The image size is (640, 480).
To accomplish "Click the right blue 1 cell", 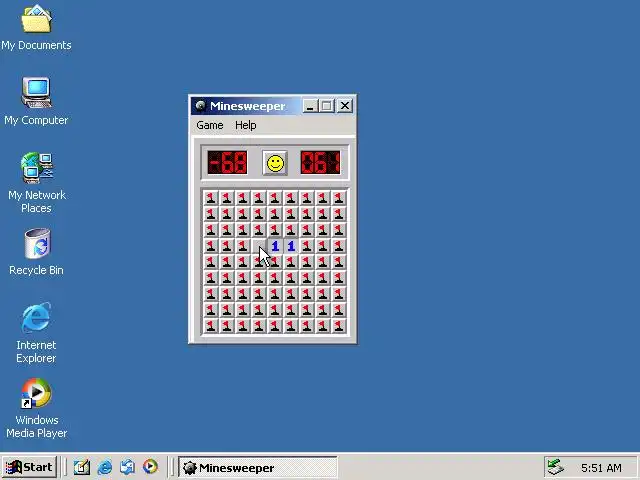I will coord(291,246).
